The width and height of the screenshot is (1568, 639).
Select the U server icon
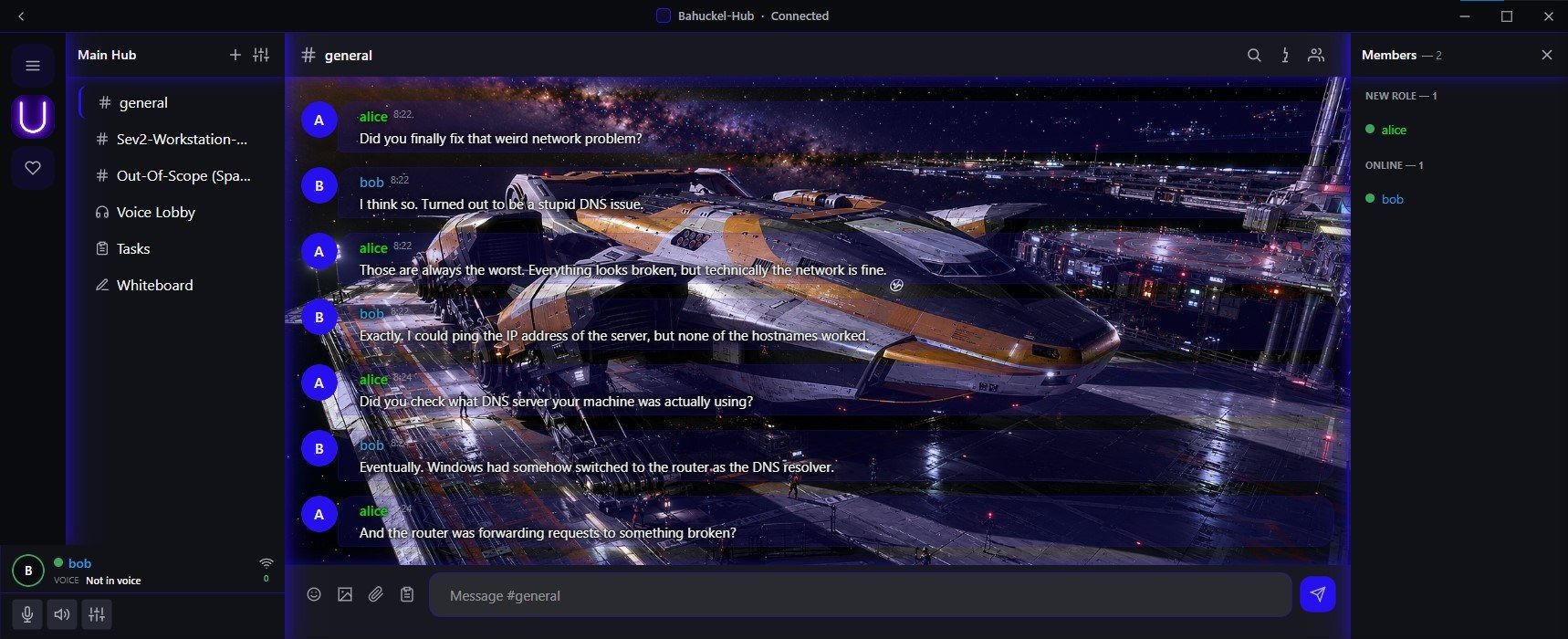click(33, 118)
